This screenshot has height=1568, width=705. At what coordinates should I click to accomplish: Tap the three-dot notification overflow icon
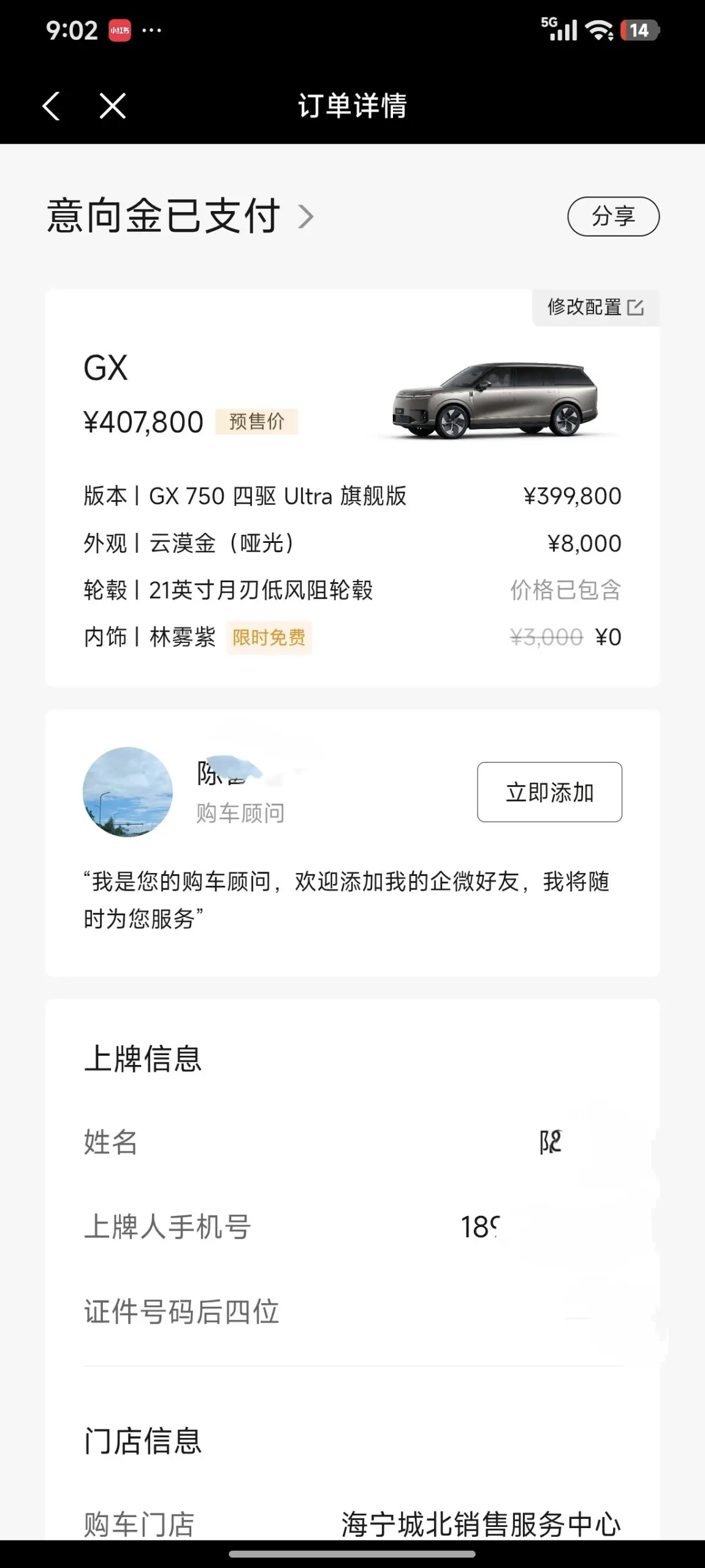click(x=151, y=30)
